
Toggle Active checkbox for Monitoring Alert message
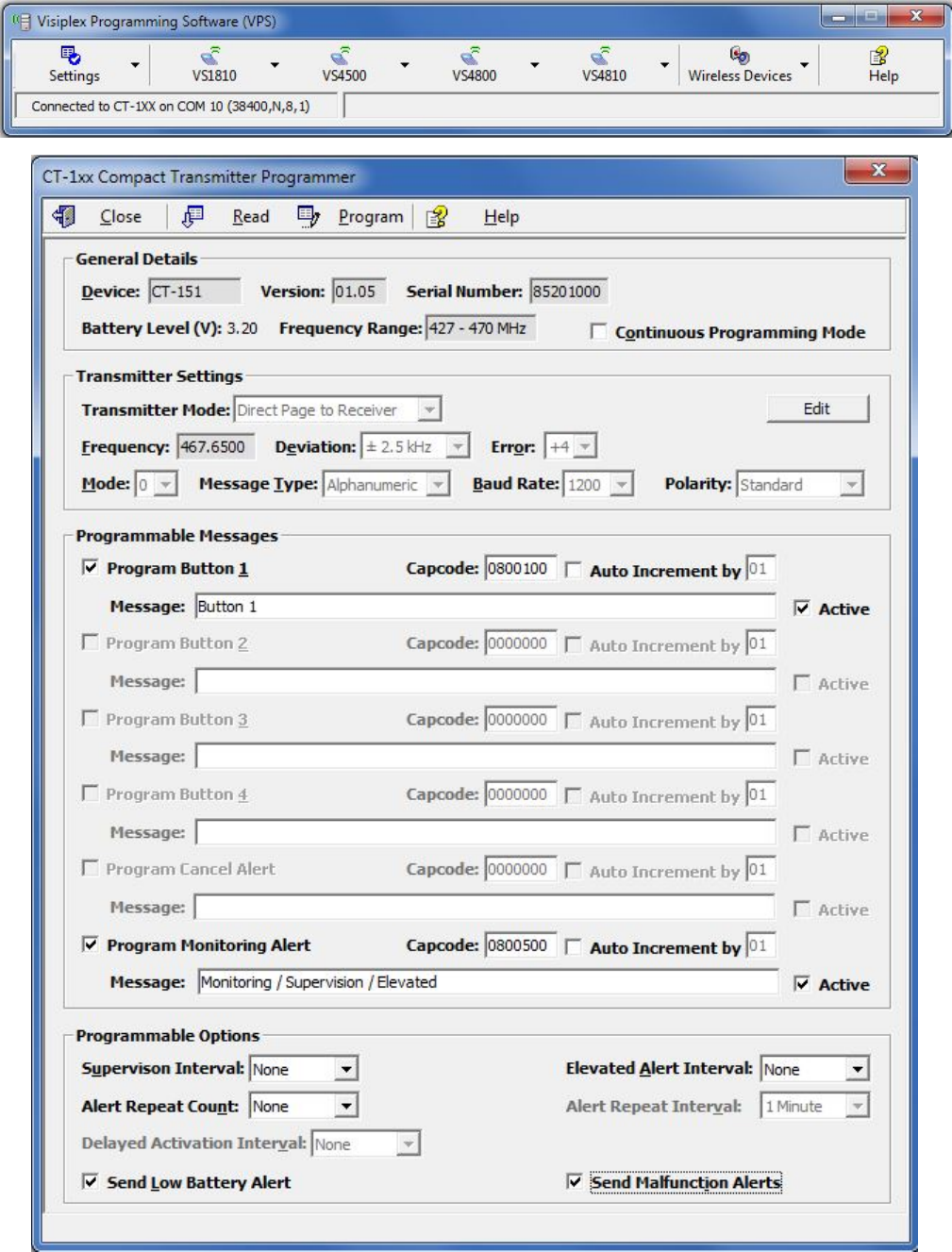point(801,983)
